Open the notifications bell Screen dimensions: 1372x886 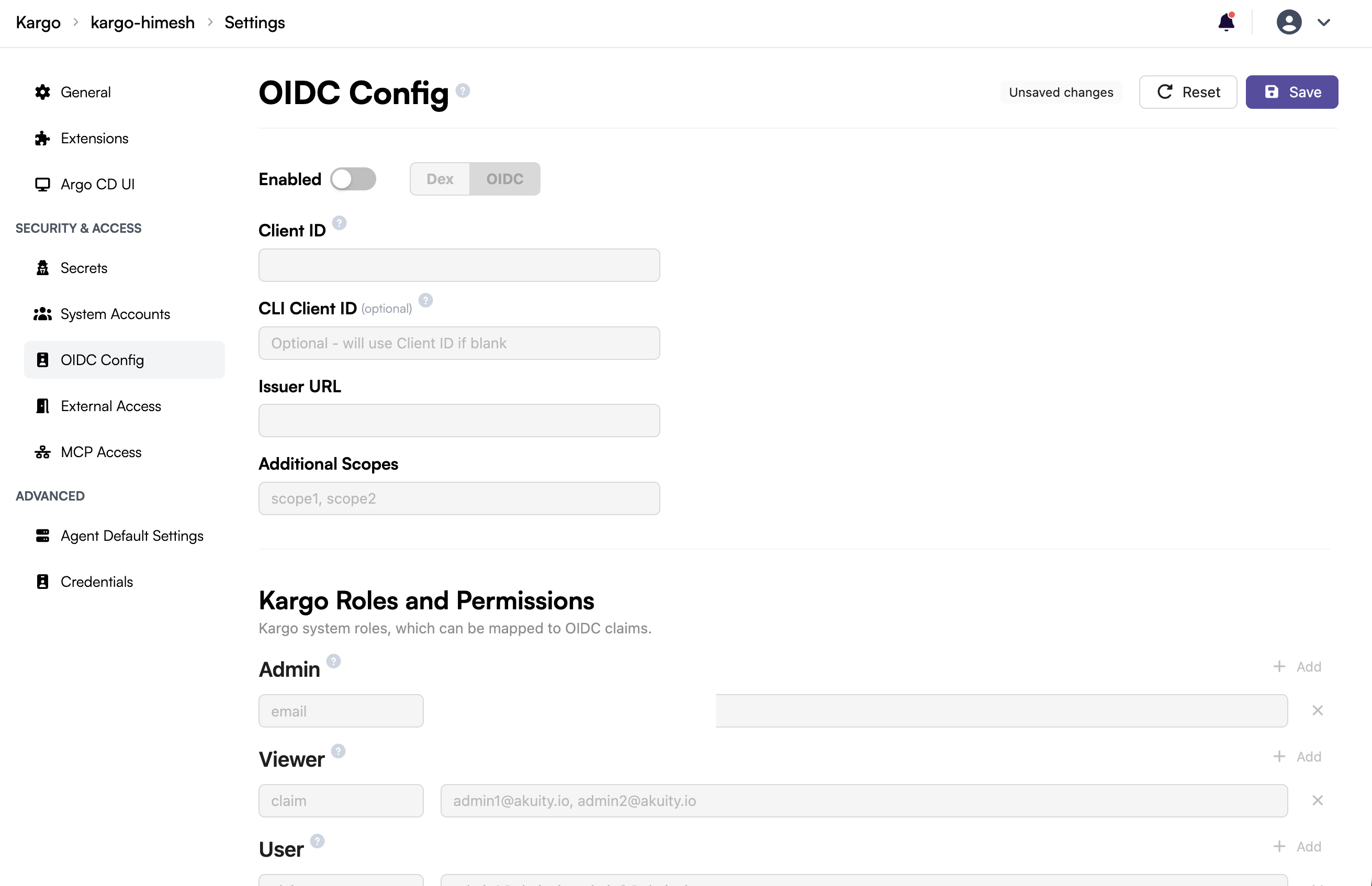point(1226,22)
